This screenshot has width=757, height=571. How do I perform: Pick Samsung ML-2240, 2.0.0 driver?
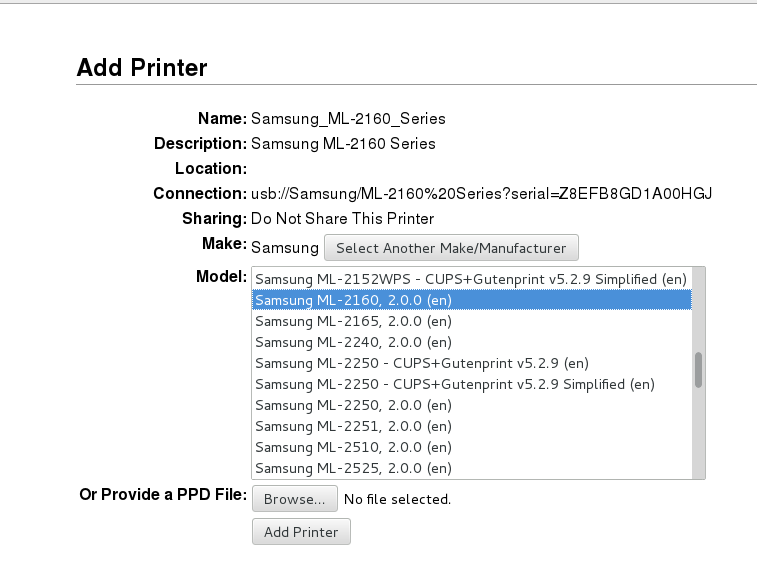click(353, 342)
